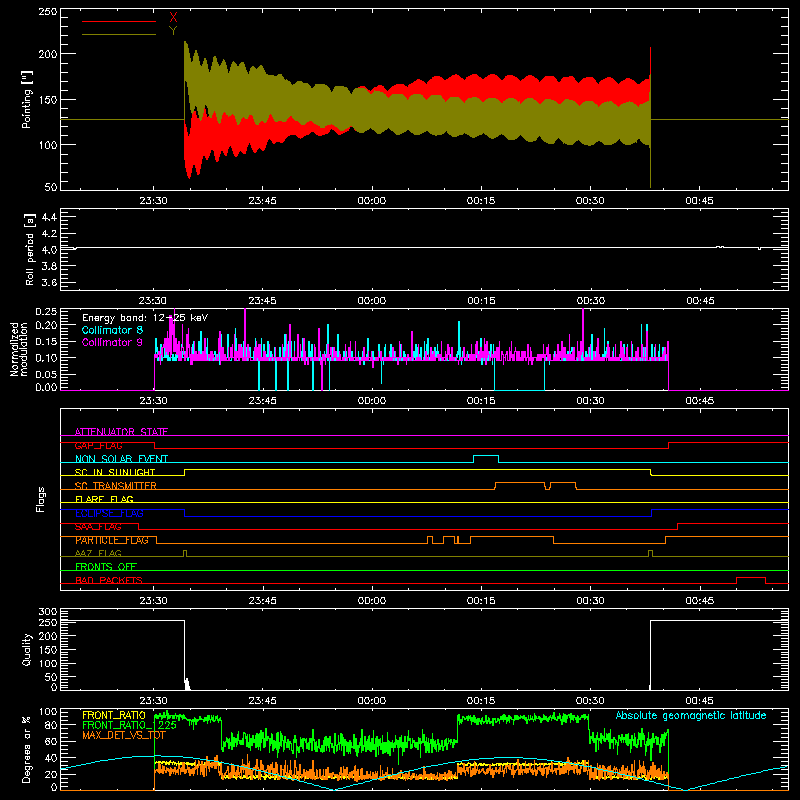
Task: Click the FRONT_RATIO_1225 legend label
Action: (x=130, y=725)
